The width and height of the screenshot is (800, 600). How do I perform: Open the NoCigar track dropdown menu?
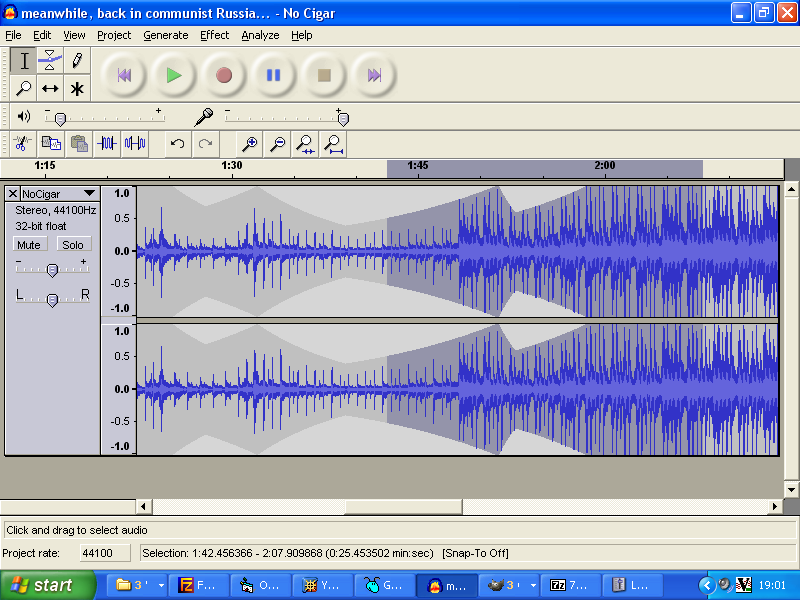tap(89, 193)
